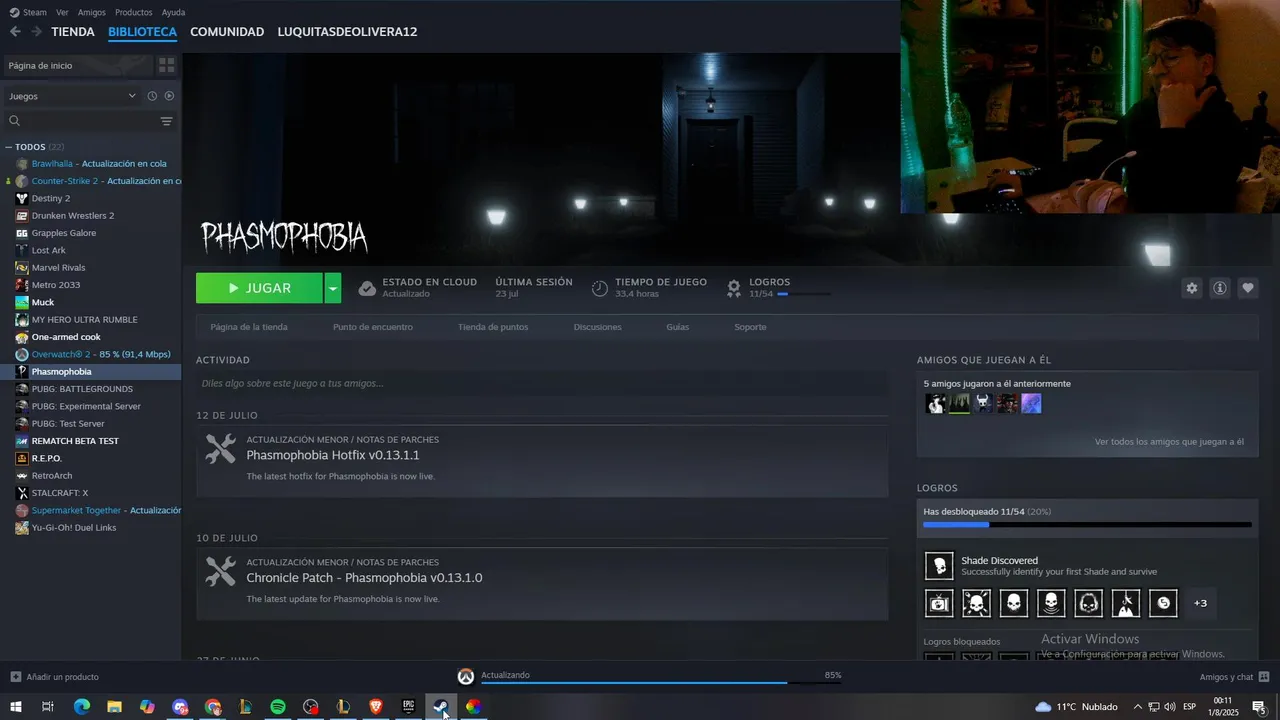This screenshot has width=1280, height=720.
Task: Open Spotify from the taskbar
Action: [278, 707]
